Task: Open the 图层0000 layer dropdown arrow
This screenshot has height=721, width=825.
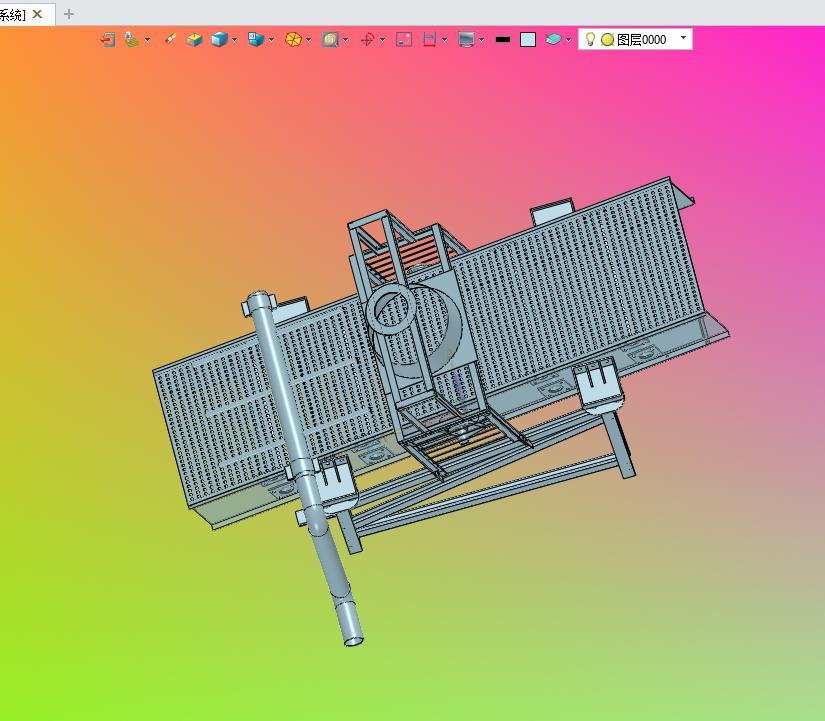Action: (x=683, y=37)
